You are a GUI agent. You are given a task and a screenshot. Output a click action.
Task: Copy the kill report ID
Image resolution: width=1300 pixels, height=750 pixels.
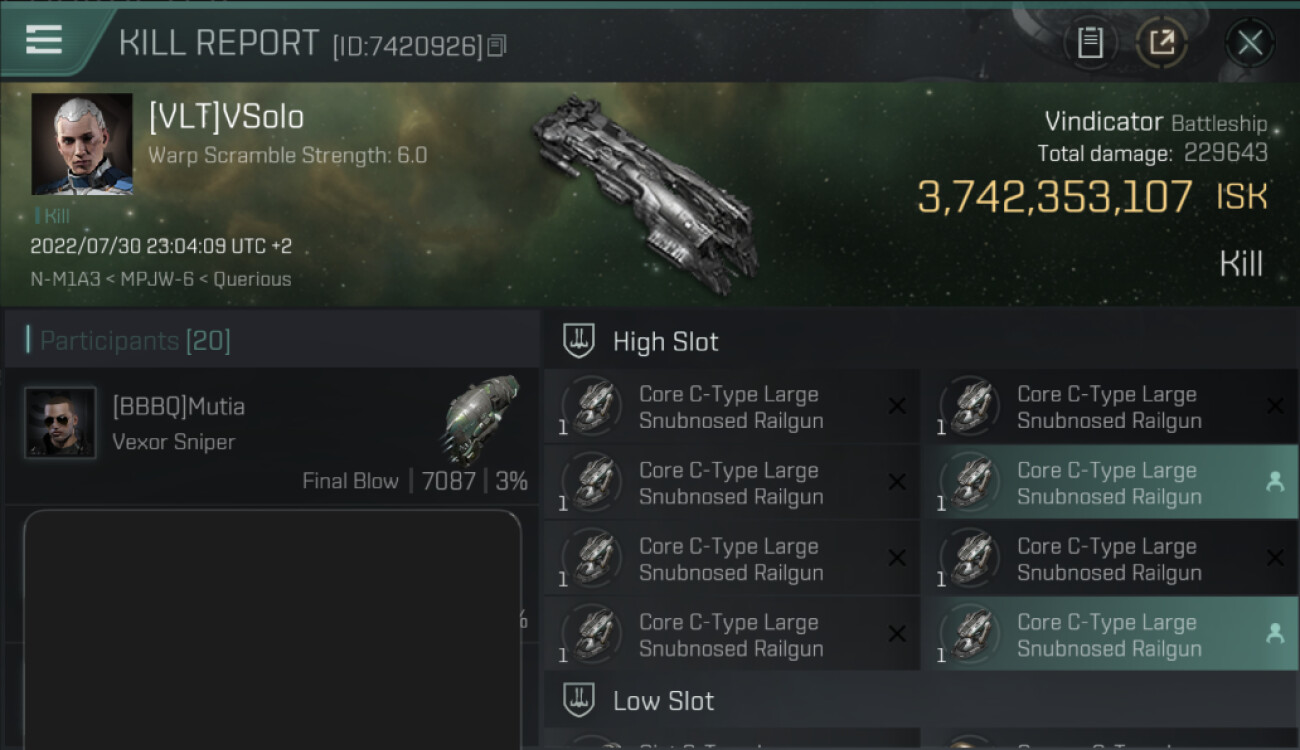tap(497, 46)
